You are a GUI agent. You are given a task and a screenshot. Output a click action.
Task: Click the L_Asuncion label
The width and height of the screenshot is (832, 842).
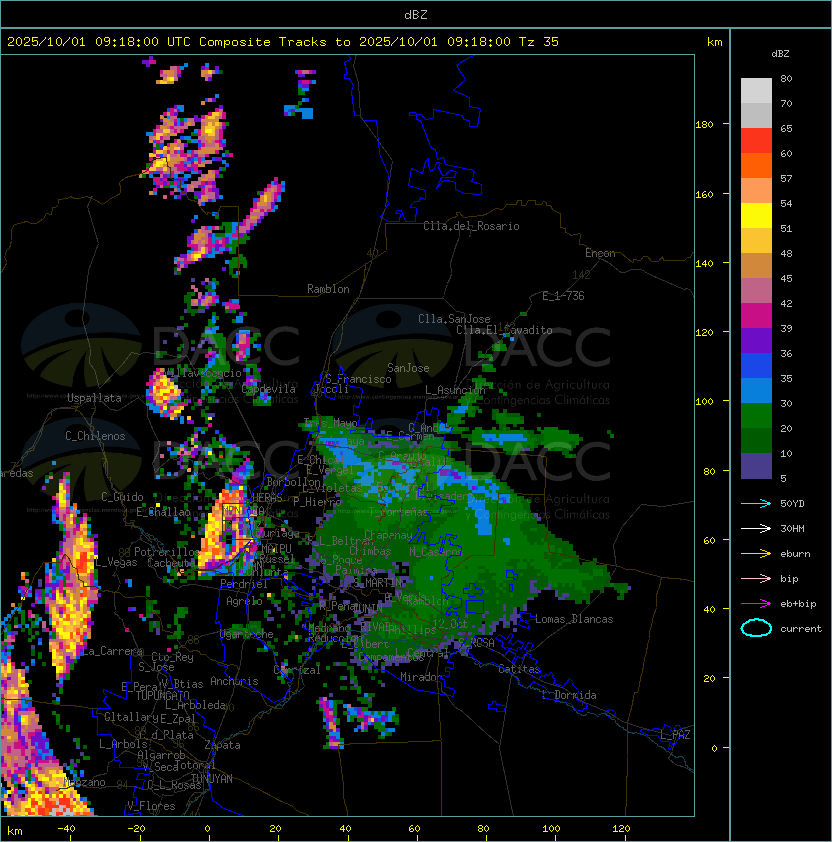click(455, 390)
